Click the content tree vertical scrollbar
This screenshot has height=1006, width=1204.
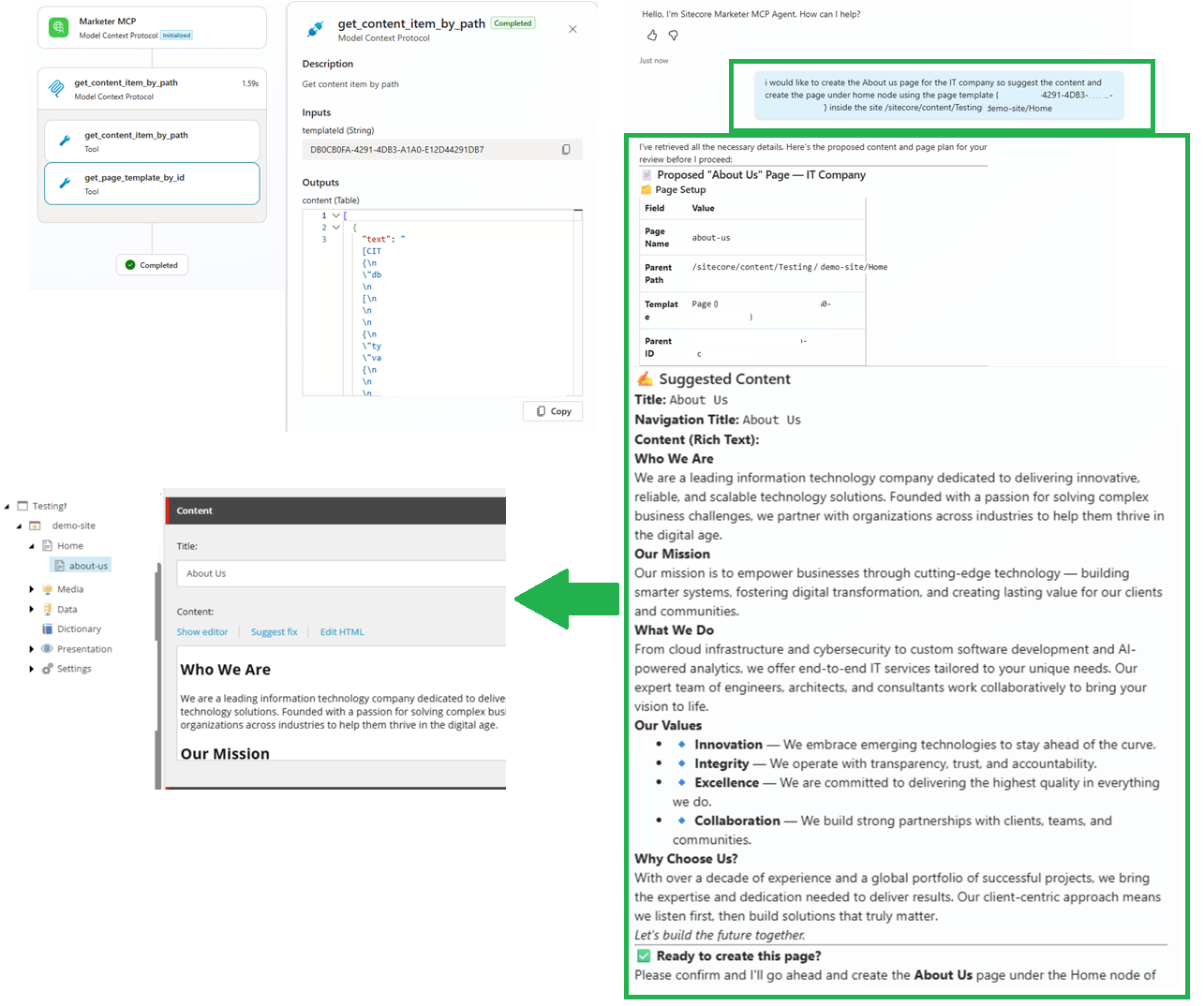(x=157, y=674)
